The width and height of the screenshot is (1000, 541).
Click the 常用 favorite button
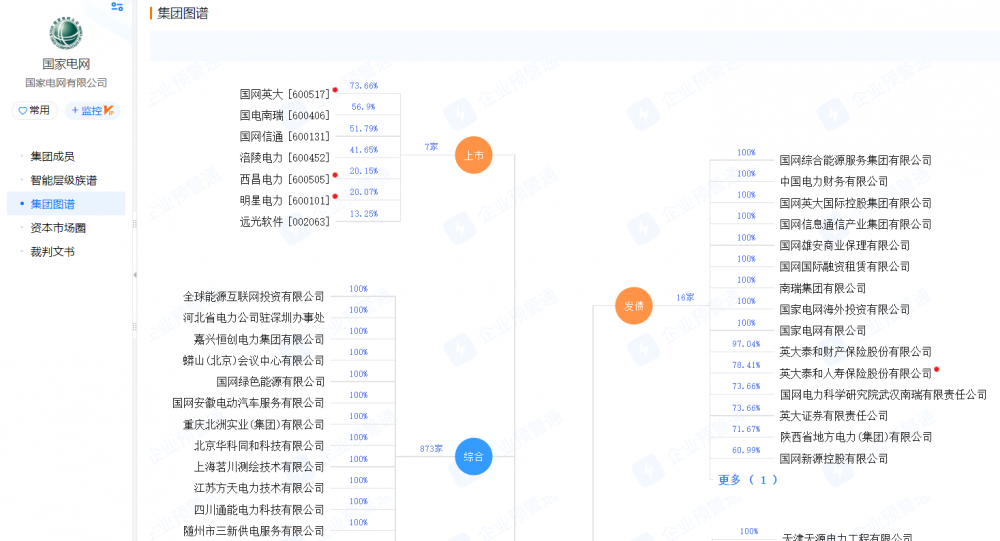tap(34, 110)
